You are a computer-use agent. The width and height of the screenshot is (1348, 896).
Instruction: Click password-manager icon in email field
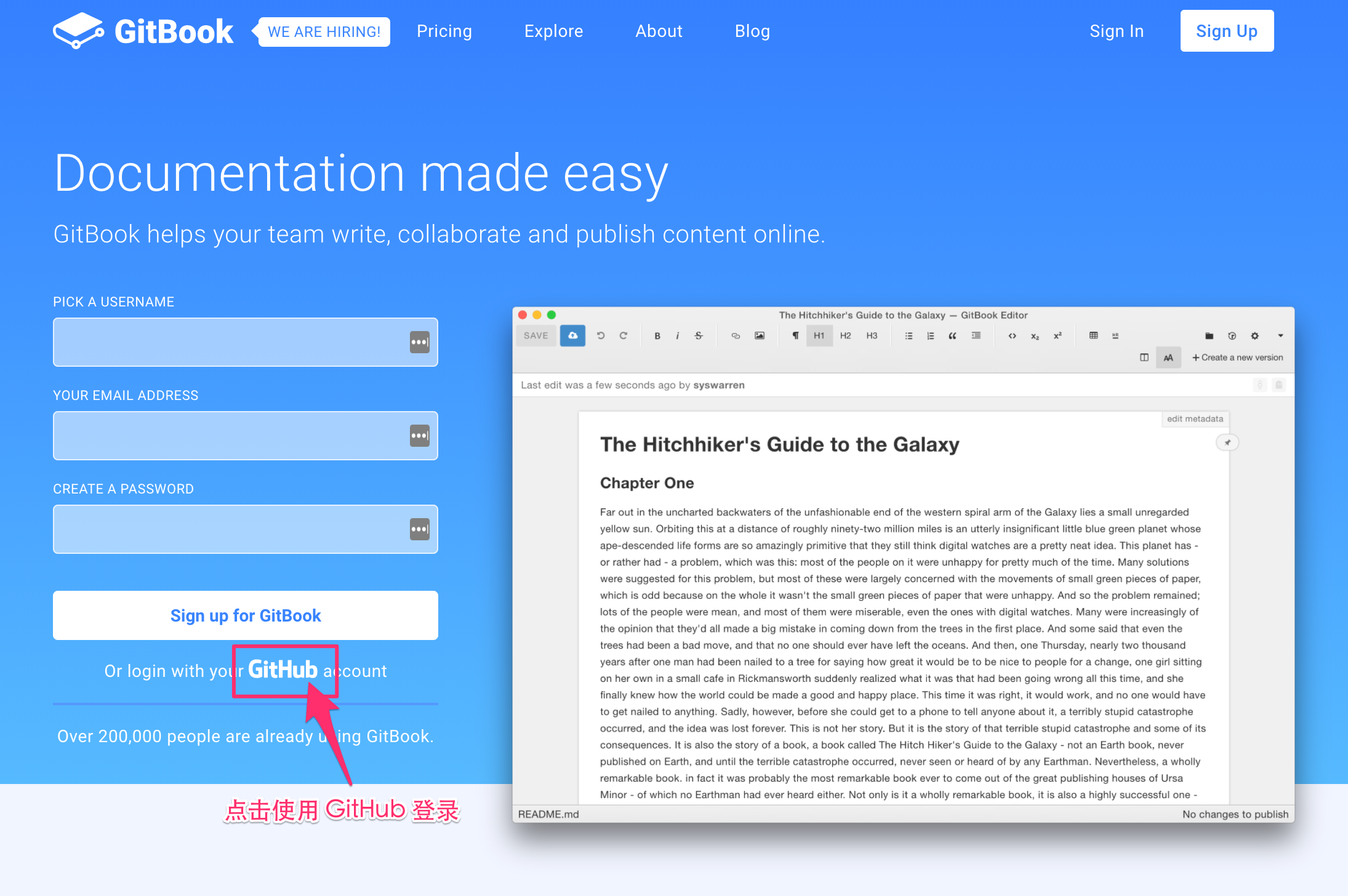tap(420, 436)
